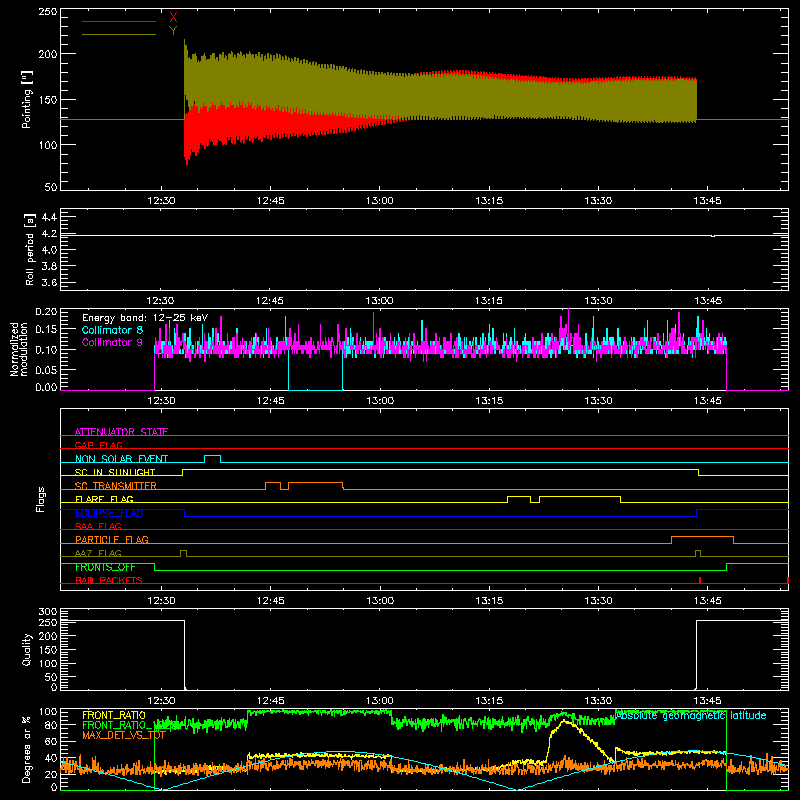Select the SAA_FLAG label

click(98, 526)
